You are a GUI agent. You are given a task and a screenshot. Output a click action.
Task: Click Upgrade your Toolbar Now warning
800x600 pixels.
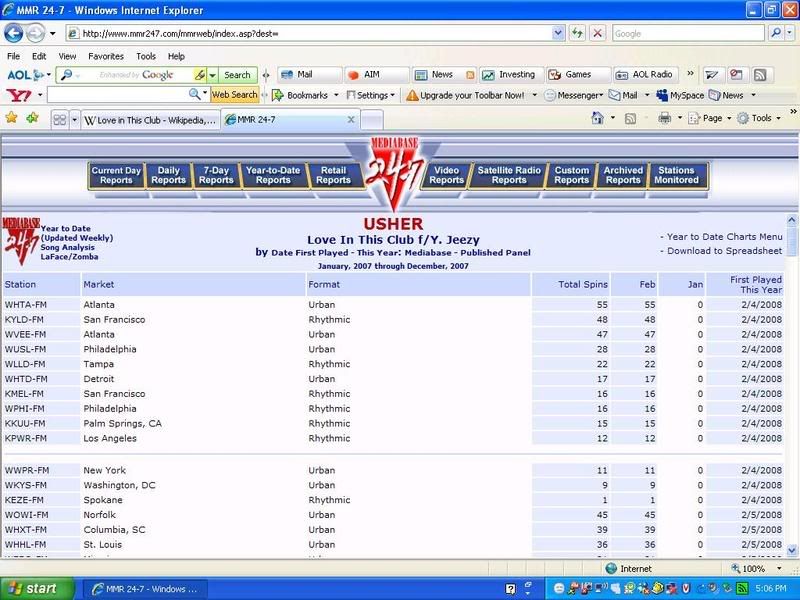tap(466, 95)
